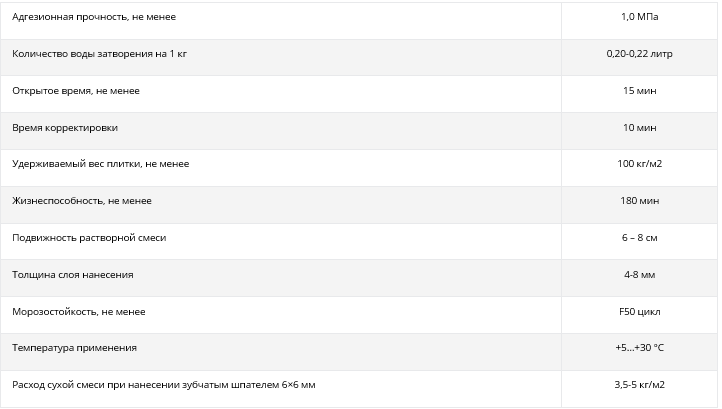
Task: Click the 'Подвижность растворной смеси' label
Action: 89,238
